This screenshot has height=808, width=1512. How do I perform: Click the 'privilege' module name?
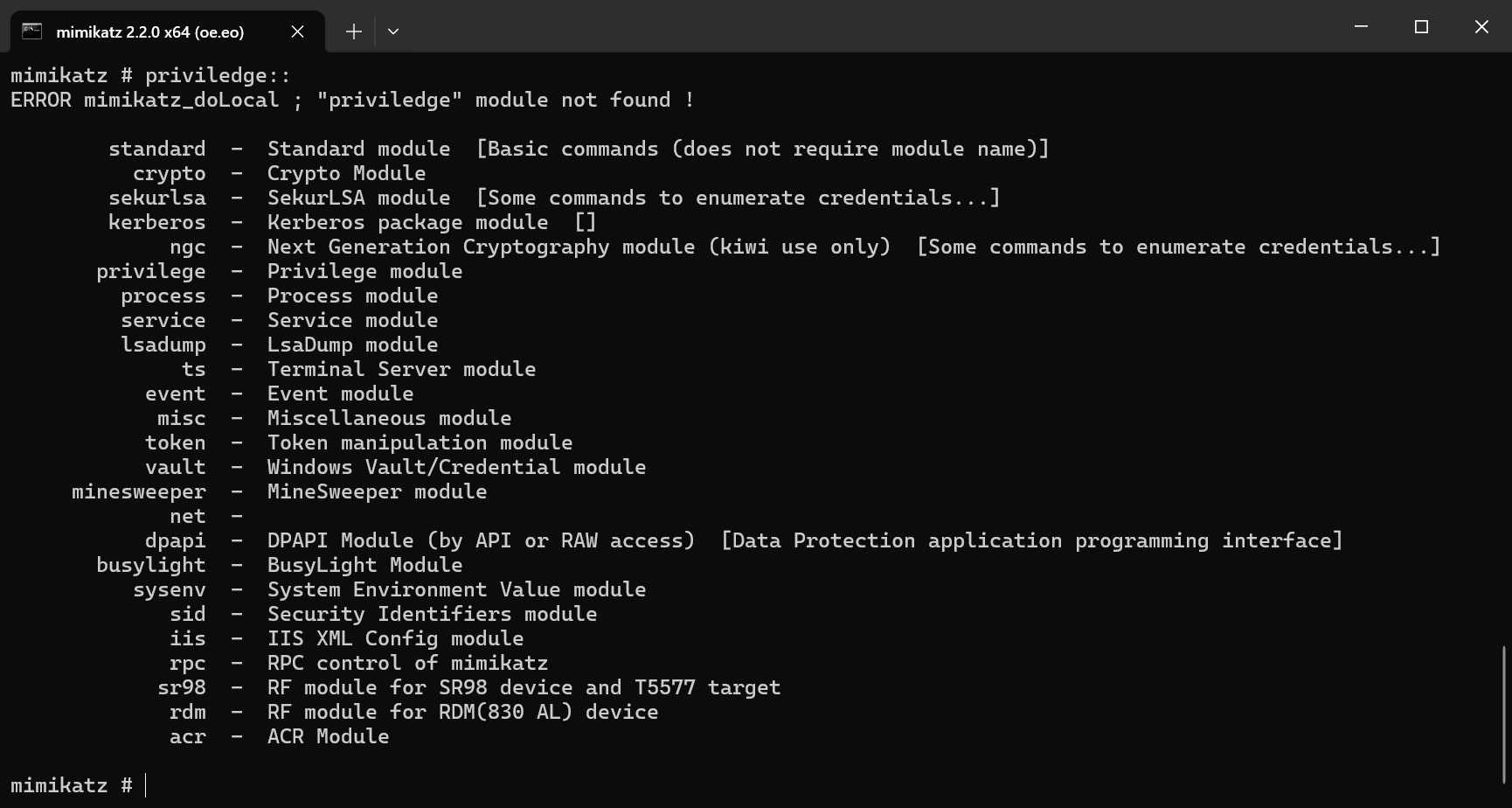(x=151, y=271)
